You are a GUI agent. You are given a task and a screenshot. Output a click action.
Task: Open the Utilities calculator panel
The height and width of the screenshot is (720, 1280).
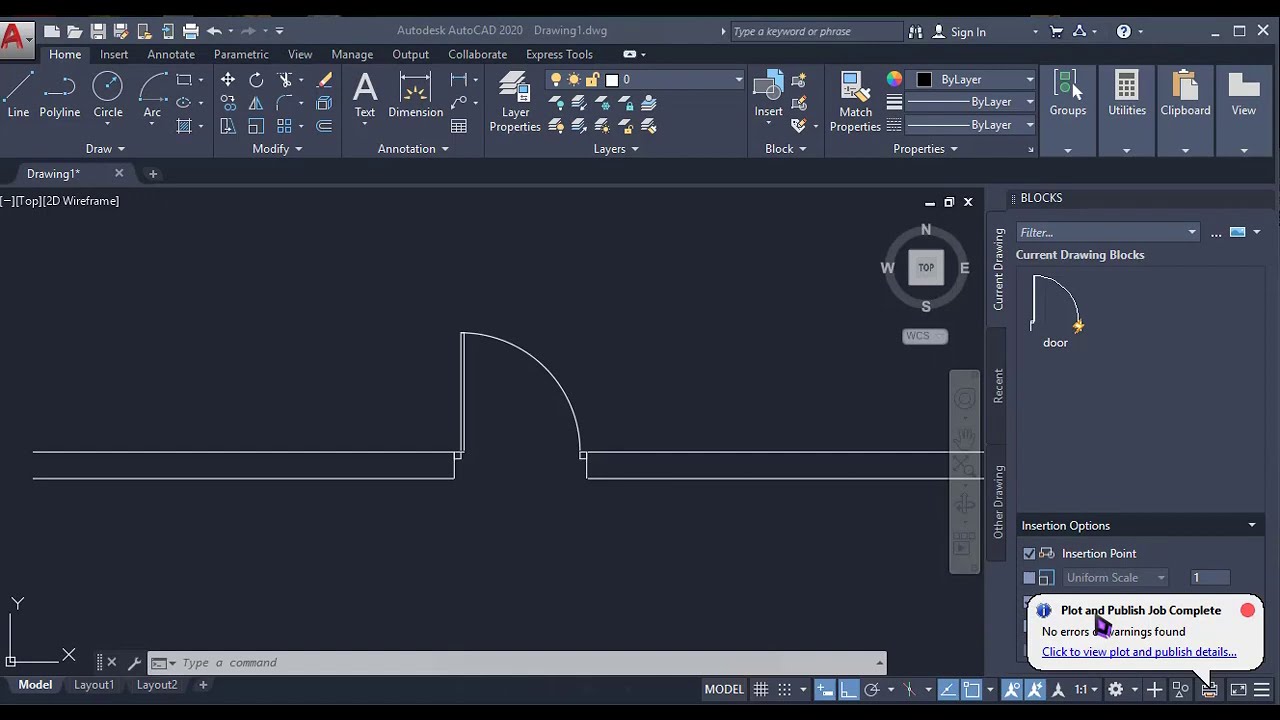1127,96
